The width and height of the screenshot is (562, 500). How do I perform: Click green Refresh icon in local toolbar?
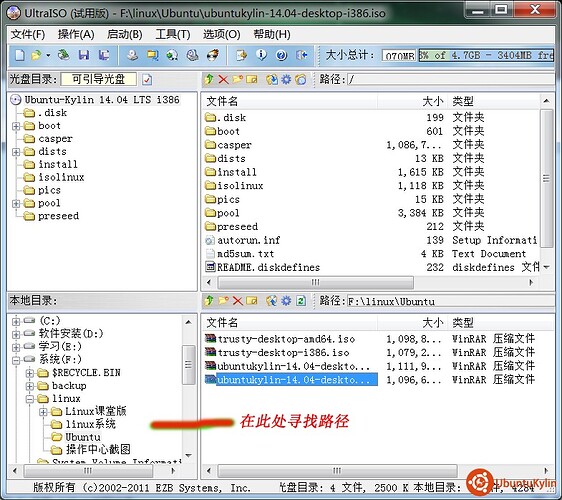(301, 300)
